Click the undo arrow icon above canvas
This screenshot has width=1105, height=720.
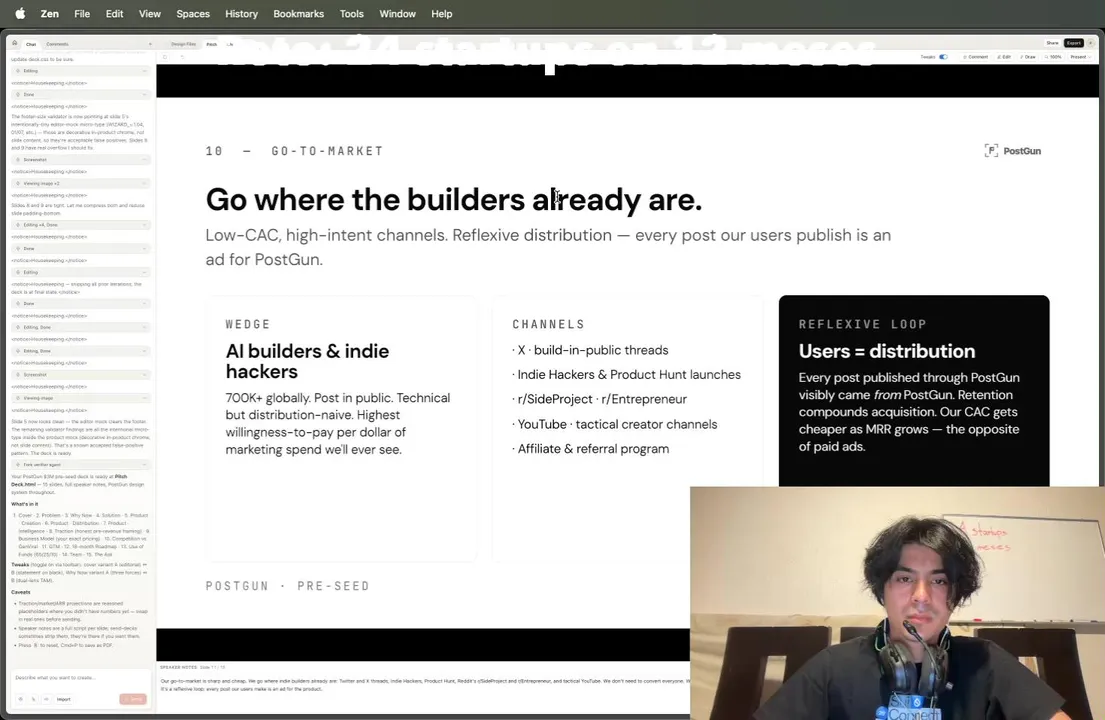click(x=182, y=57)
